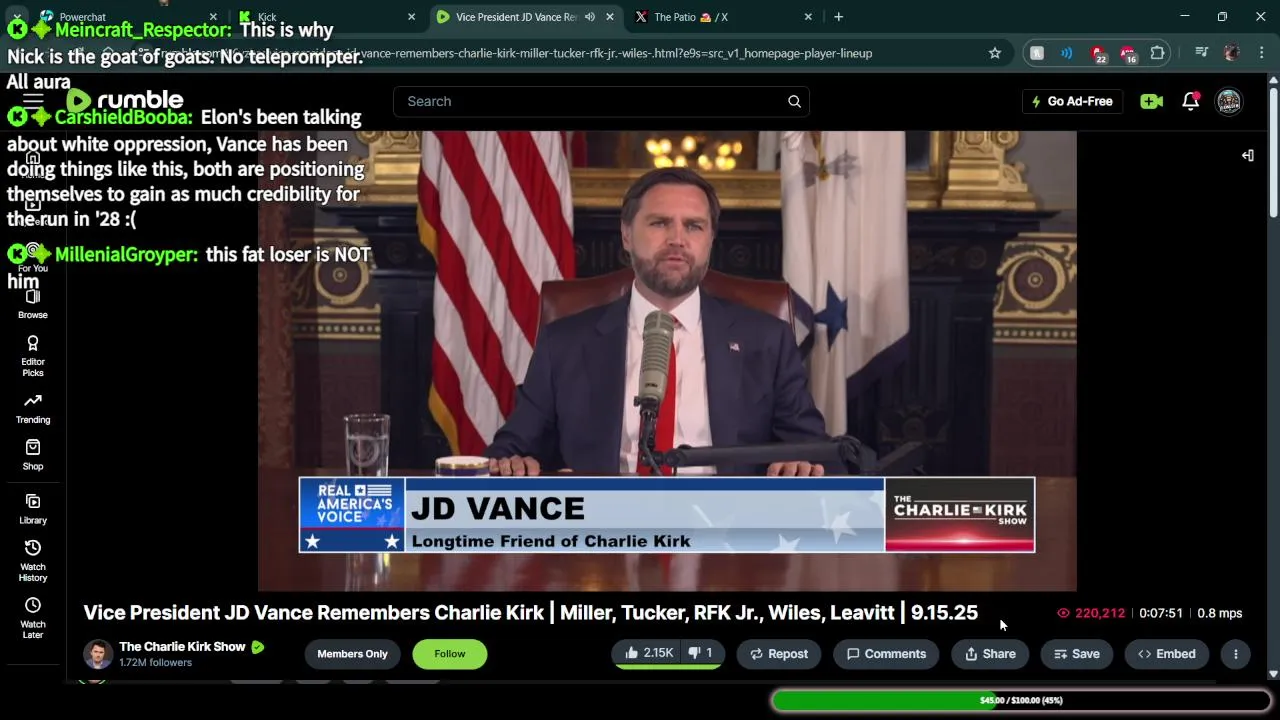Open the notifications bell
Image resolution: width=1280 pixels, height=720 pixels.
(1190, 101)
